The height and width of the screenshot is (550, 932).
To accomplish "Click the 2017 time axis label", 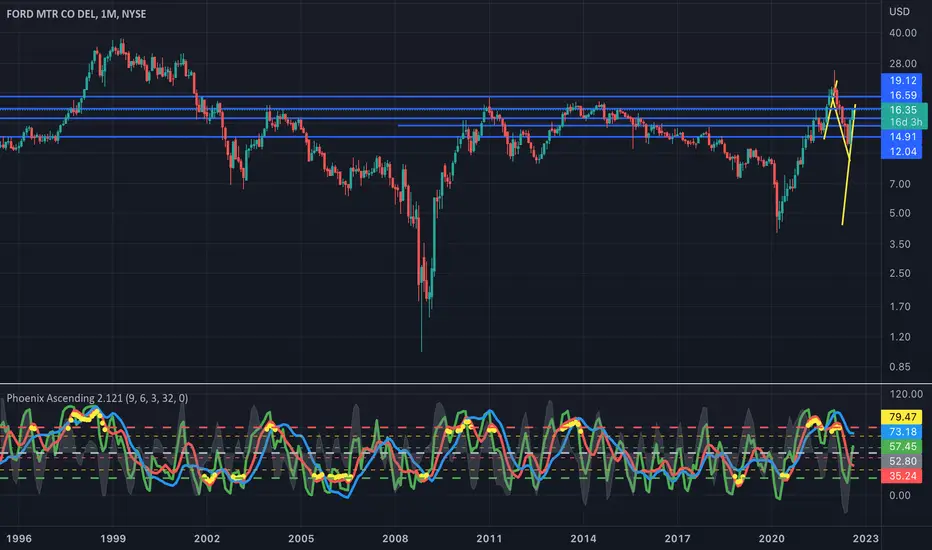I will (x=678, y=539).
